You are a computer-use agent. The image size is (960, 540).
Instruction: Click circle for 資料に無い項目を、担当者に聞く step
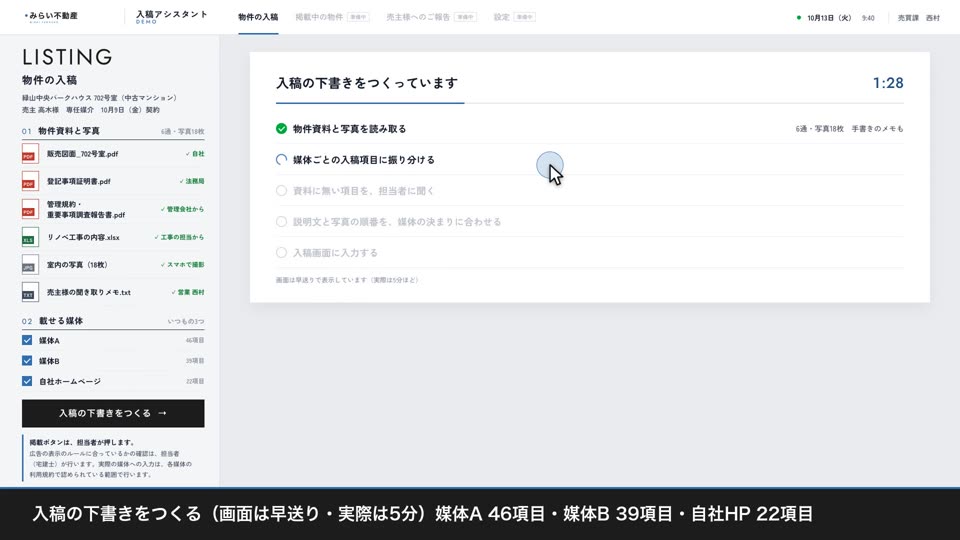tap(281, 190)
